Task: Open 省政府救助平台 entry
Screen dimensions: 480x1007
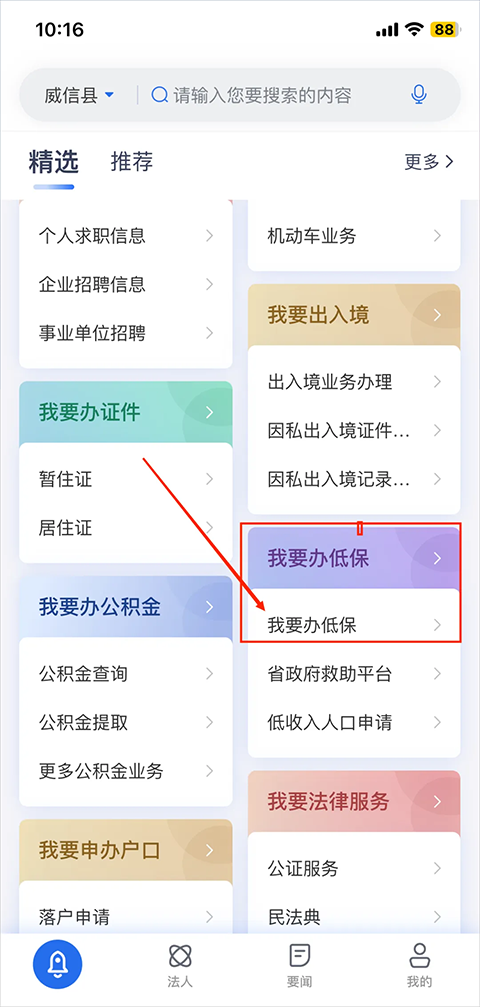Action: pos(354,674)
